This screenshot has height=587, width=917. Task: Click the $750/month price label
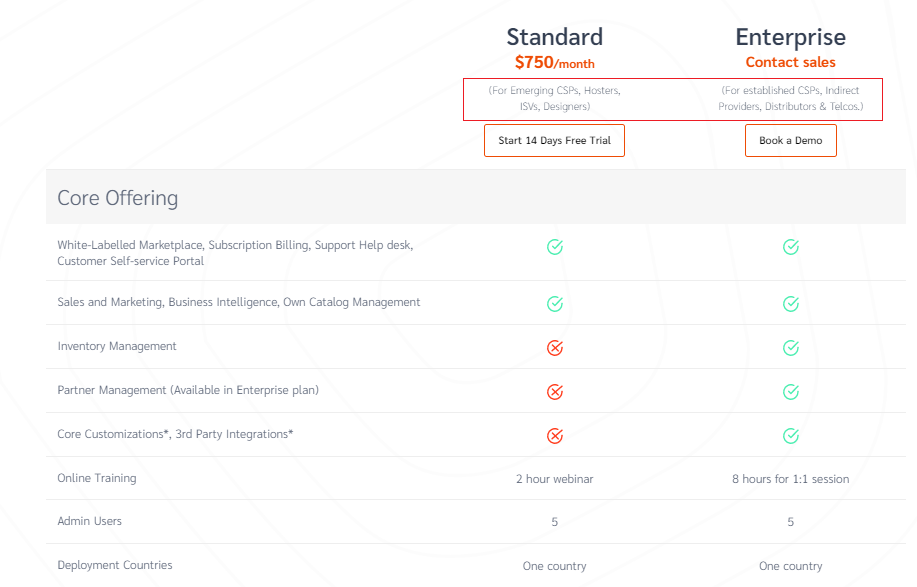pos(554,63)
